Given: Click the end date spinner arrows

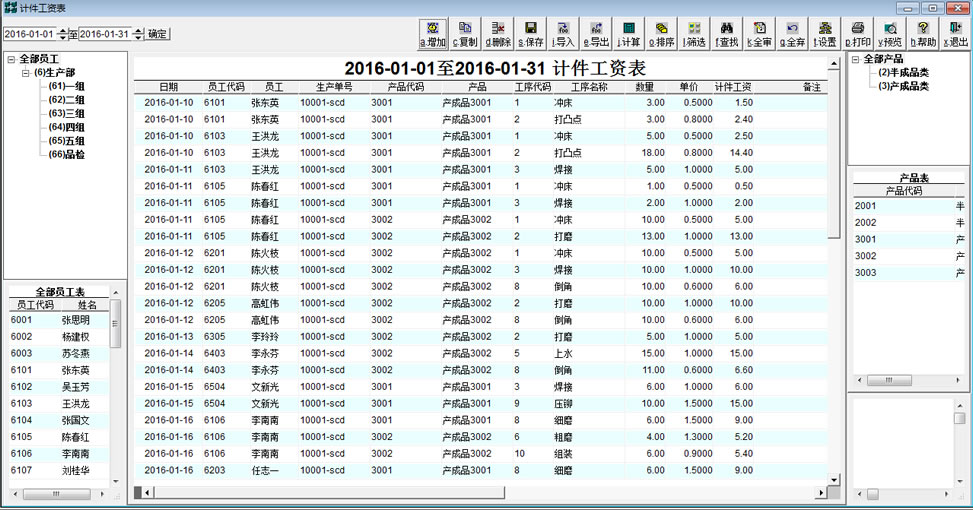Looking at the screenshot, I should pos(138,34).
